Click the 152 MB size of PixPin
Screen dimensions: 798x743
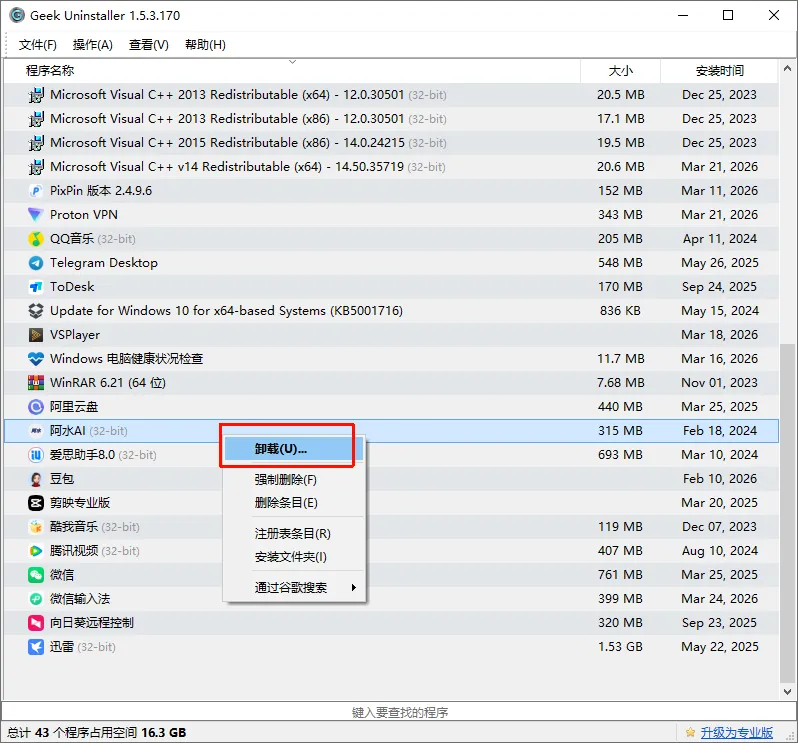[x=620, y=191]
